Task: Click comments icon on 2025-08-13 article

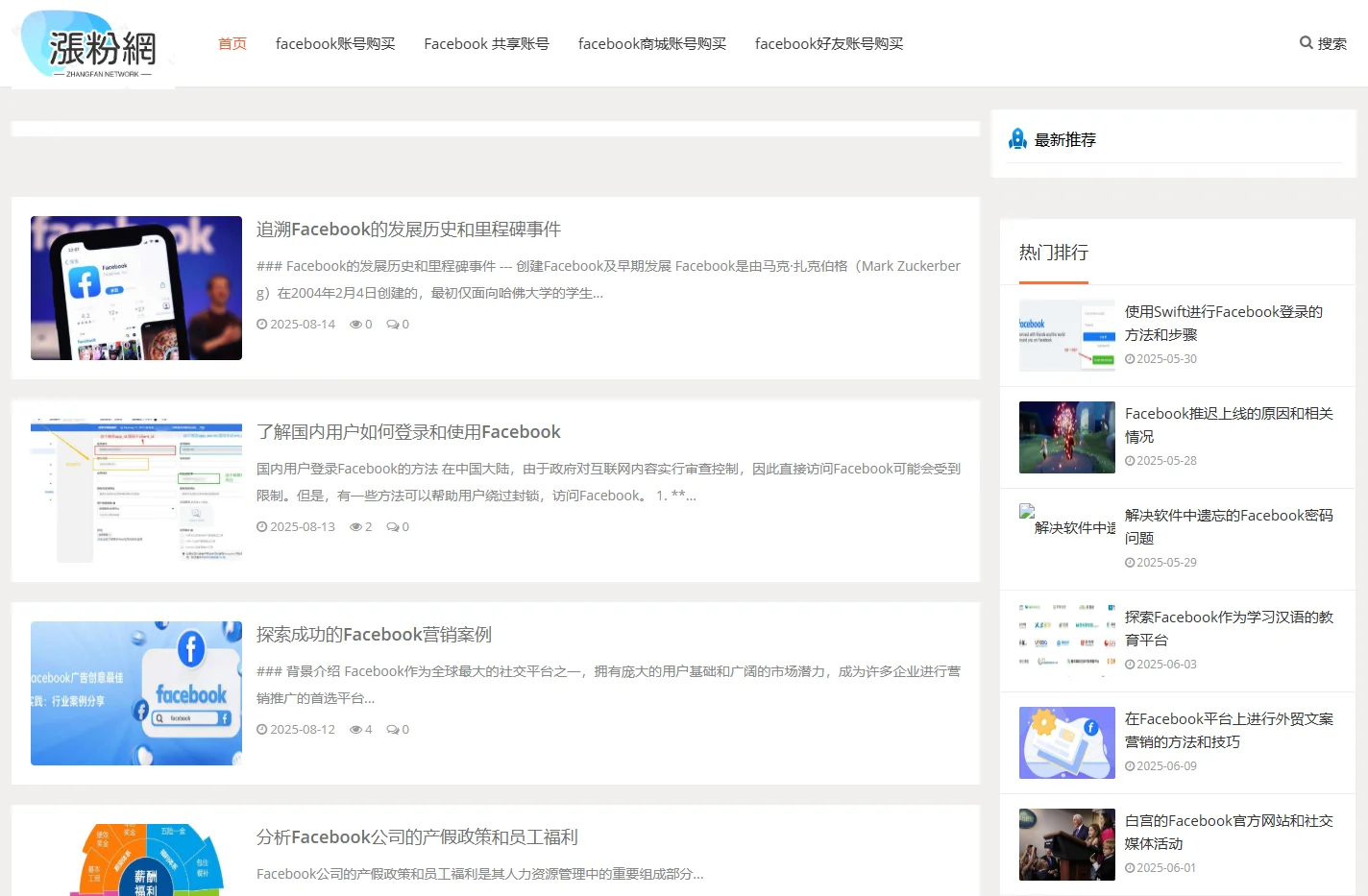Action: click(392, 527)
